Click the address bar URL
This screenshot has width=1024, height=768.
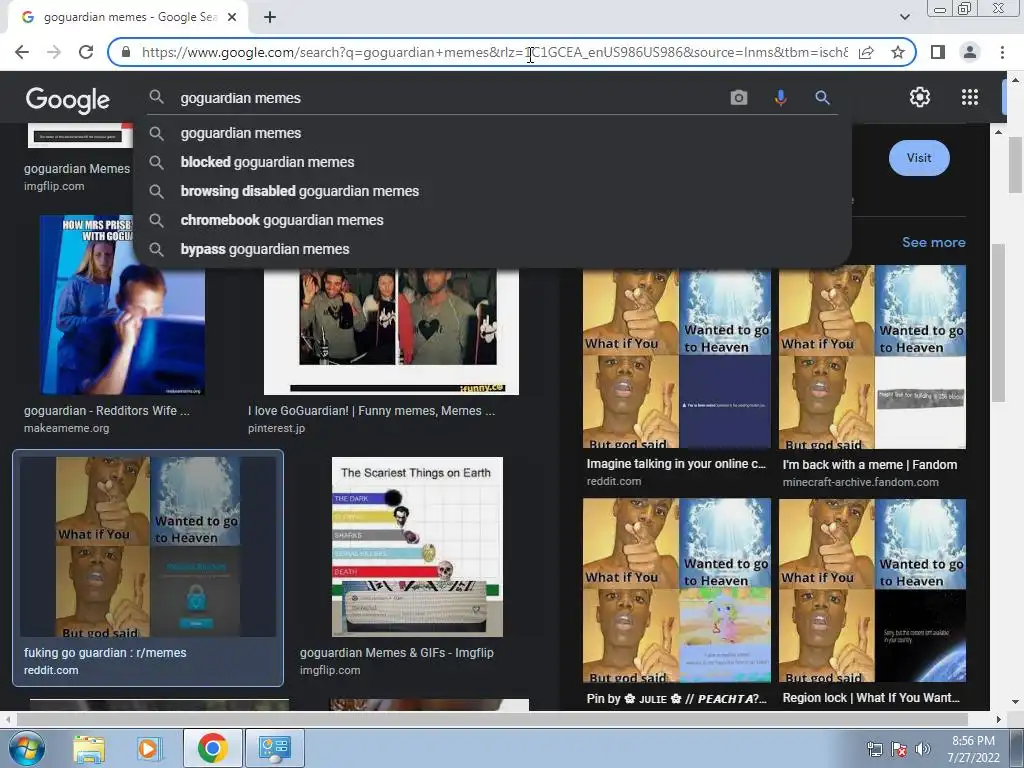click(494, 52)
